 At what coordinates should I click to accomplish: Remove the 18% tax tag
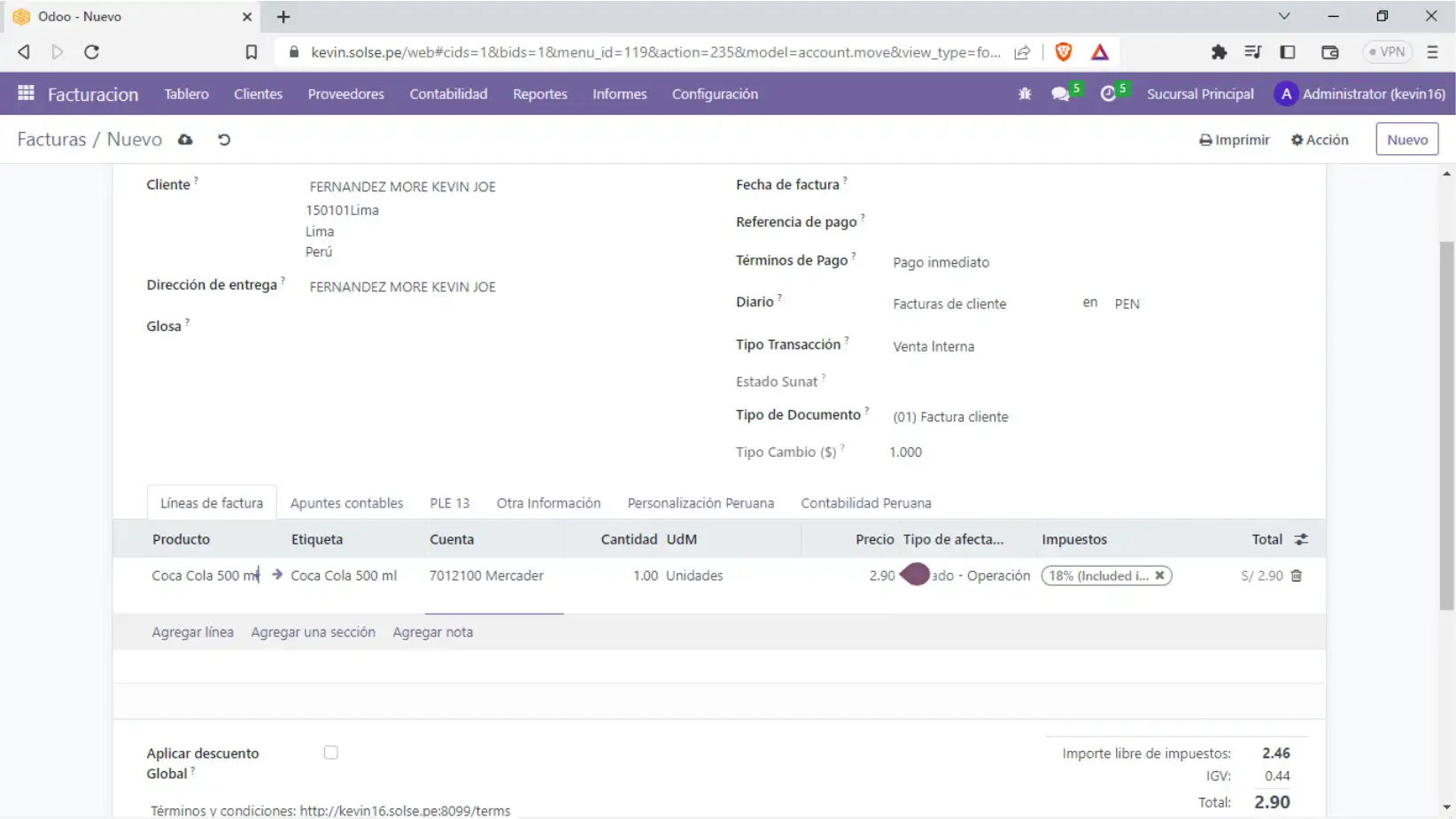(1159, 576)
